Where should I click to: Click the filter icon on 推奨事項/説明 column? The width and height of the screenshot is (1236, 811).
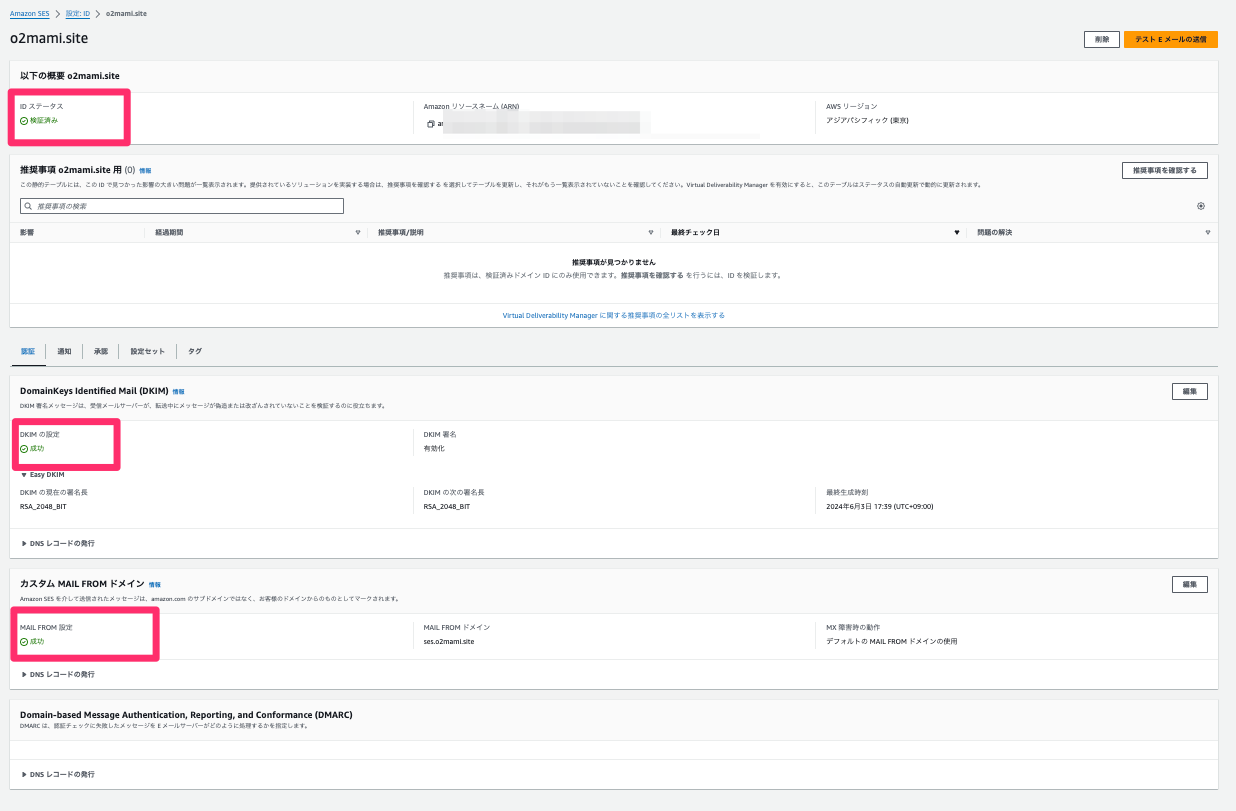tap(650, 232)
